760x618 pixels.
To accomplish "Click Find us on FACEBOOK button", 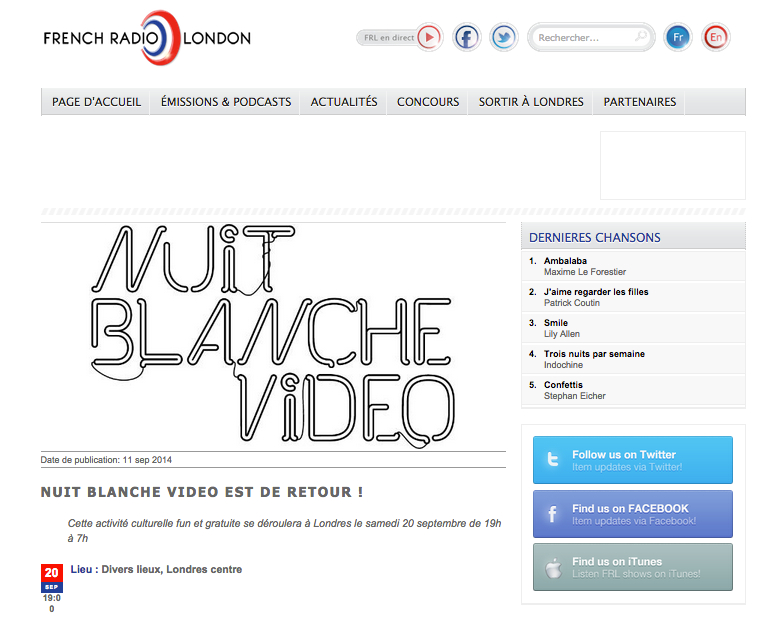I will 633,514.
